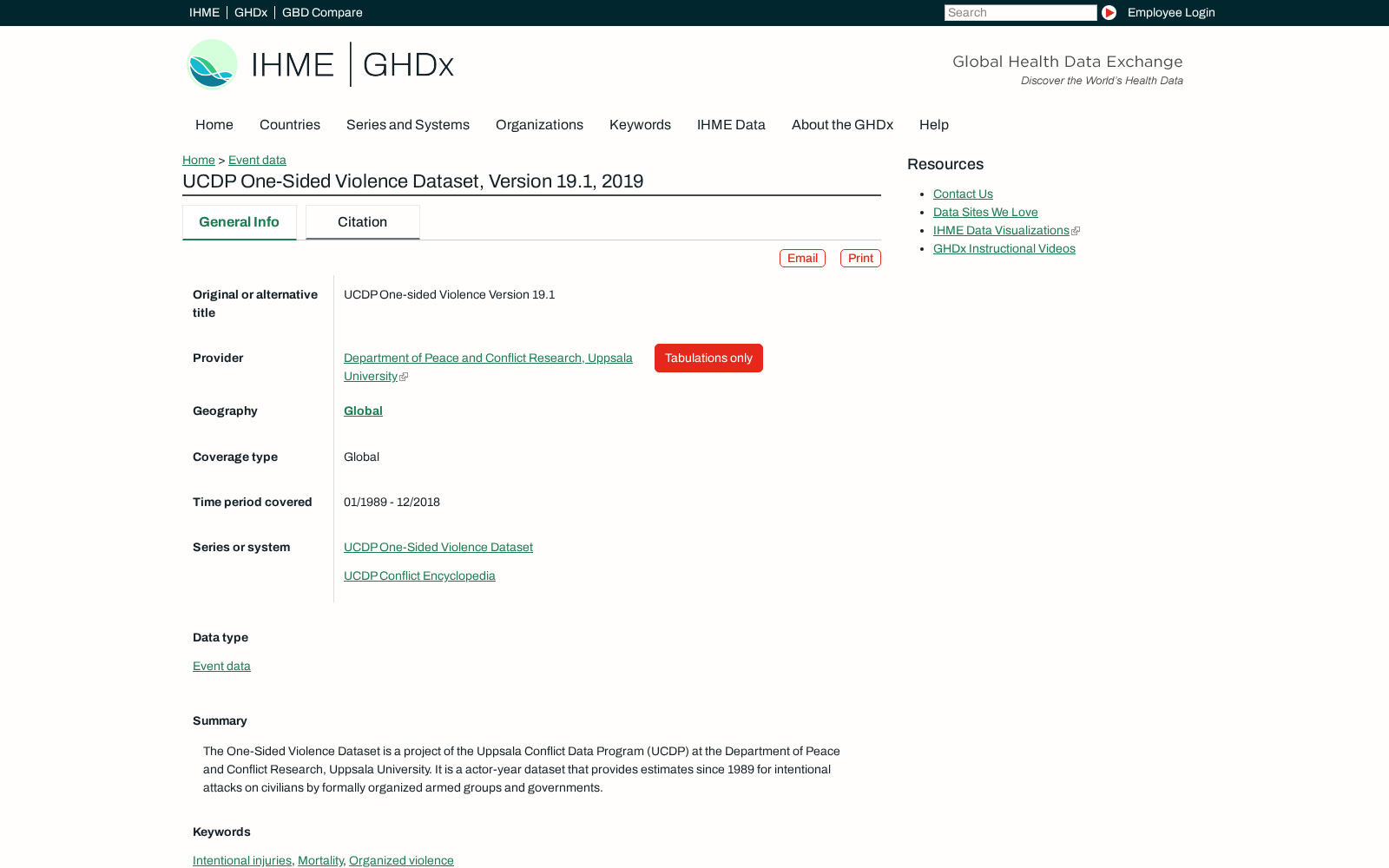The height and width of the screenshot is (868, 1389).
Task: Open Employee Login link
Action: [1171, 12]
